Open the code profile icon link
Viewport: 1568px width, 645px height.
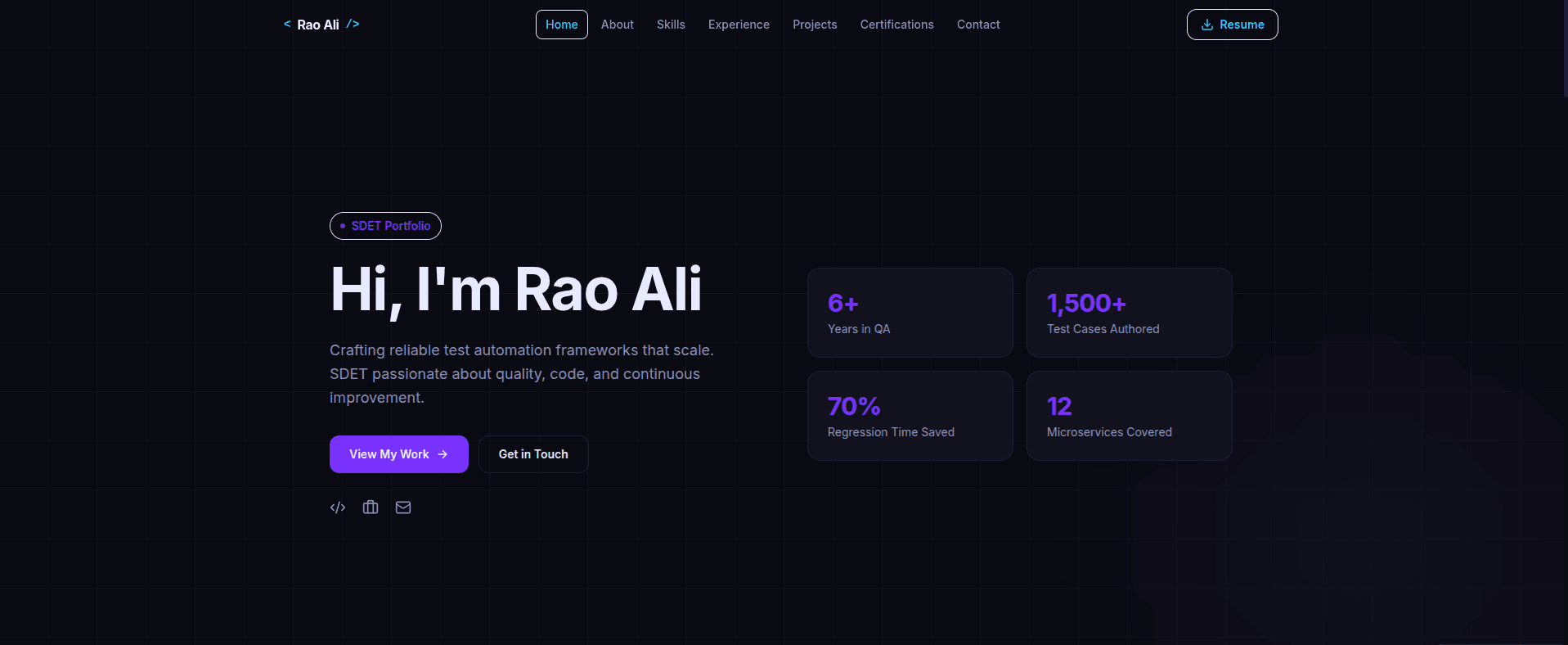[x=338, y=507]
